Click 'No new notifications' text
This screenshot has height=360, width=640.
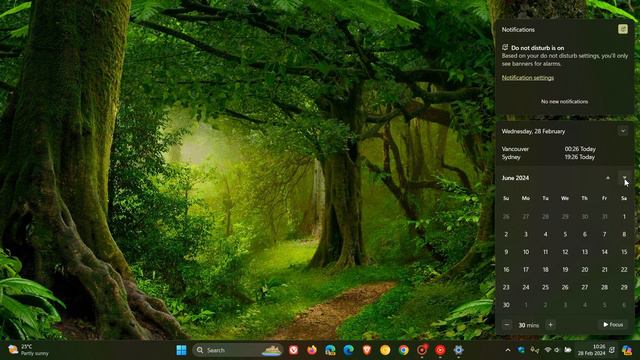[x=564, y=101]
